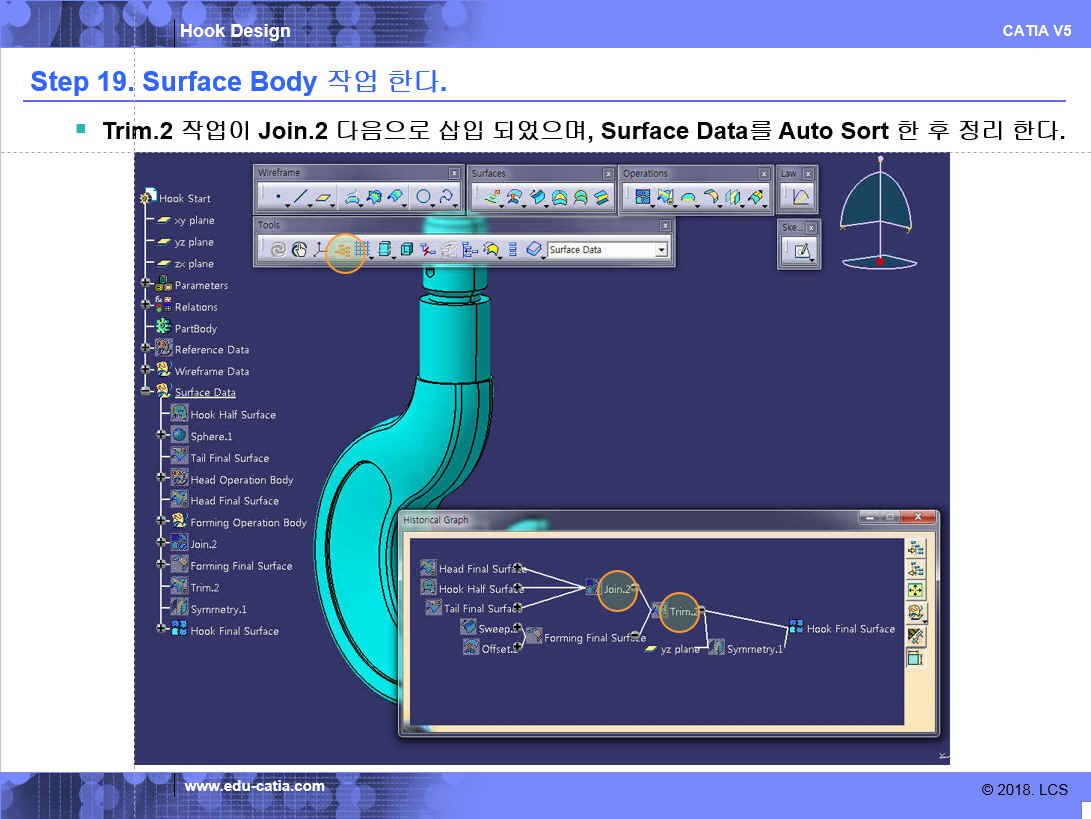Click the Join icon in Operations toolbar

(643, 198)
